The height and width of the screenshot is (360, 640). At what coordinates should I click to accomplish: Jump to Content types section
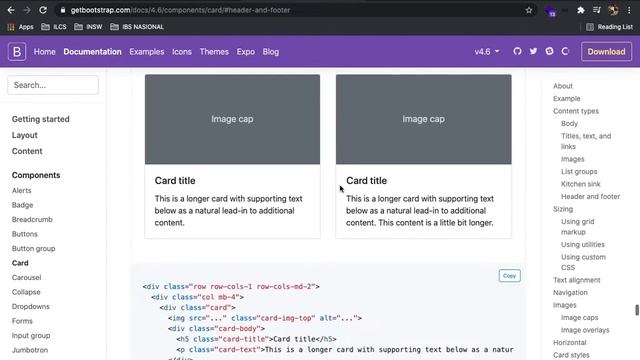click(576, 111)
